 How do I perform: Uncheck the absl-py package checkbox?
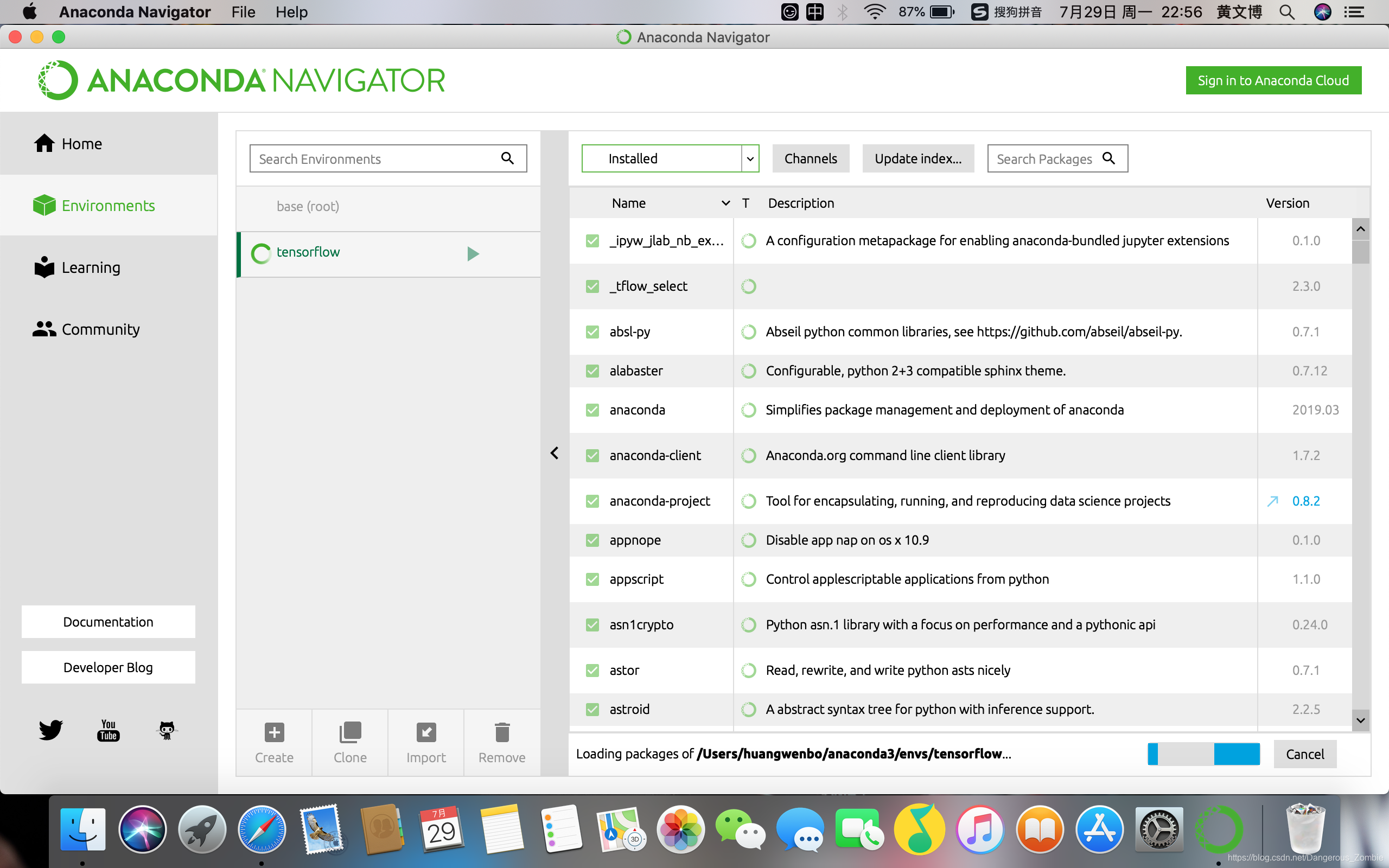click(592, 332)
